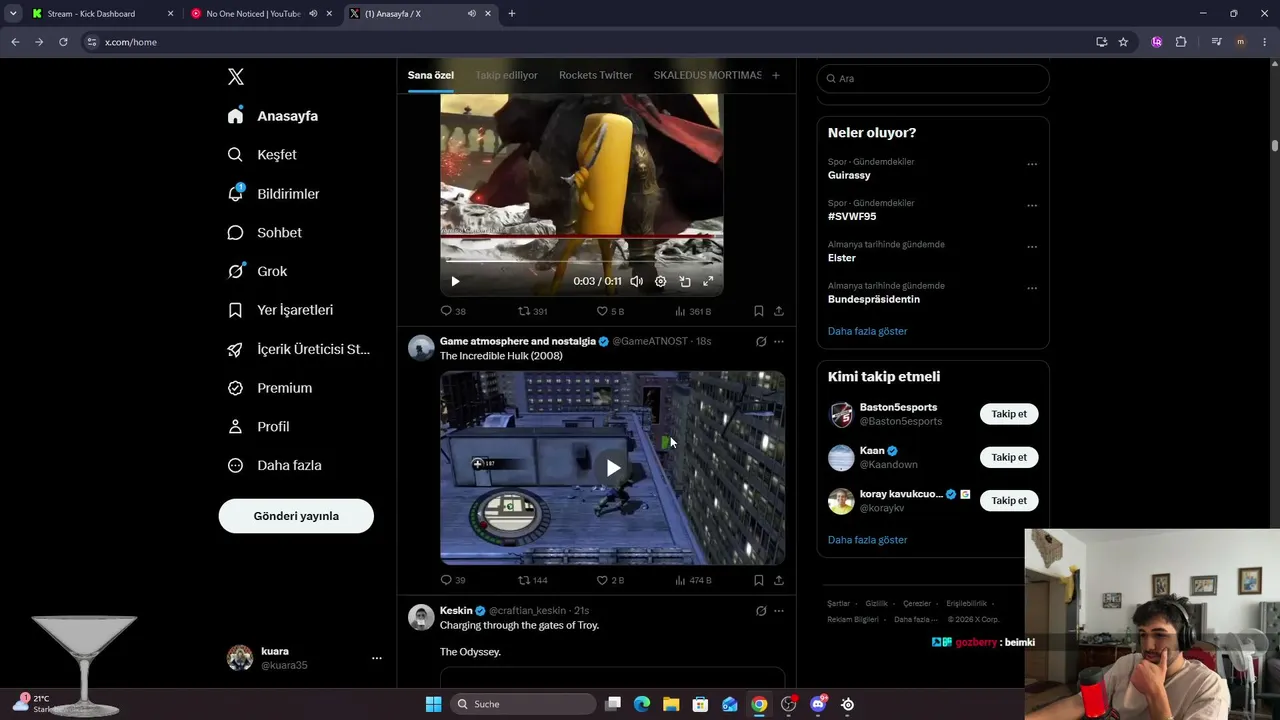Click the Ara search field
1280x720 pixels.
tap(933, 78)
